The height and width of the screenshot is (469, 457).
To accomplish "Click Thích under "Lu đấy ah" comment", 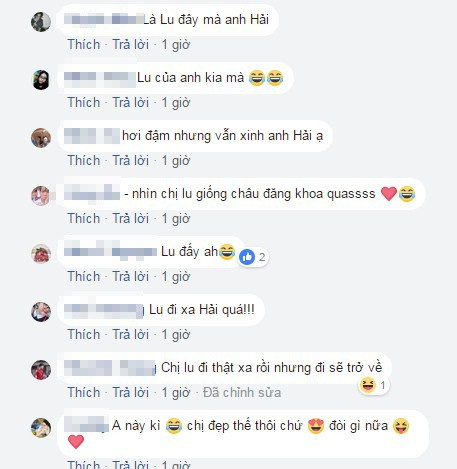I will click(84, 276).
